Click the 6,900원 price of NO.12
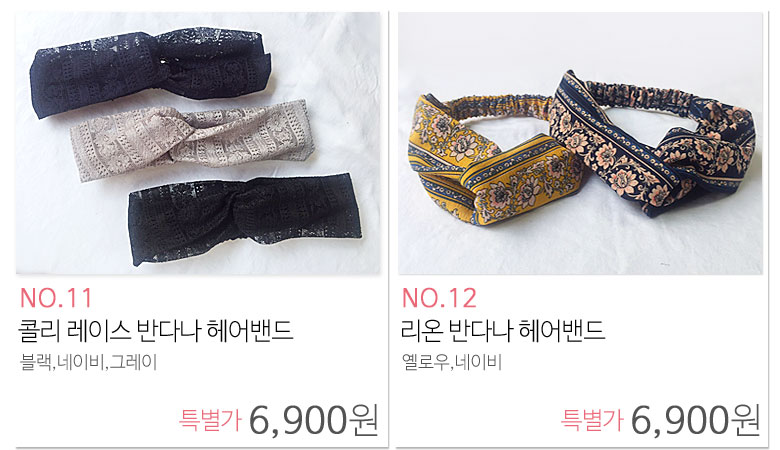The width and height of the screenshot is (780, 450). tap(695, 420)
